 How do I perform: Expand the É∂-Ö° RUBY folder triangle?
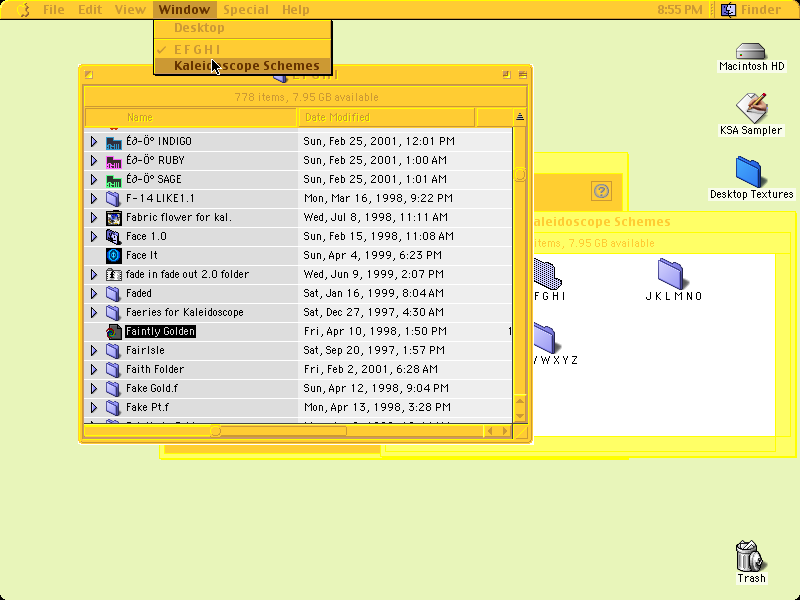pyautogui.click(x=94, y=161)
